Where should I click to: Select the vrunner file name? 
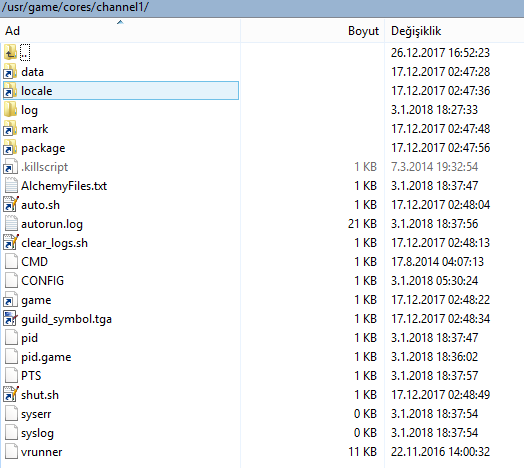[41, 452]
